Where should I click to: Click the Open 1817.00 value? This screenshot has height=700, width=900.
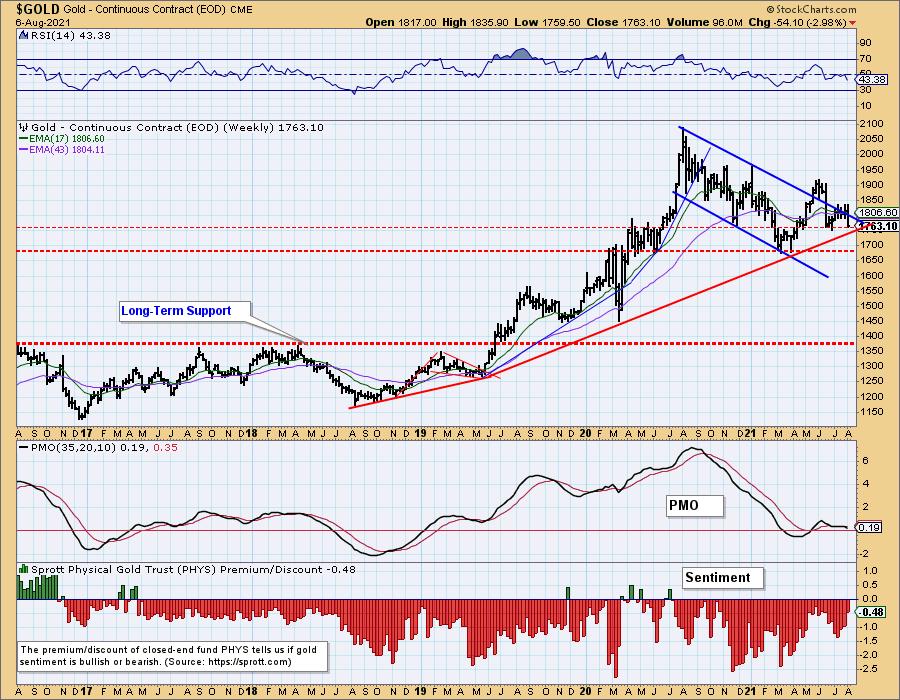click(x=401, y=22)
